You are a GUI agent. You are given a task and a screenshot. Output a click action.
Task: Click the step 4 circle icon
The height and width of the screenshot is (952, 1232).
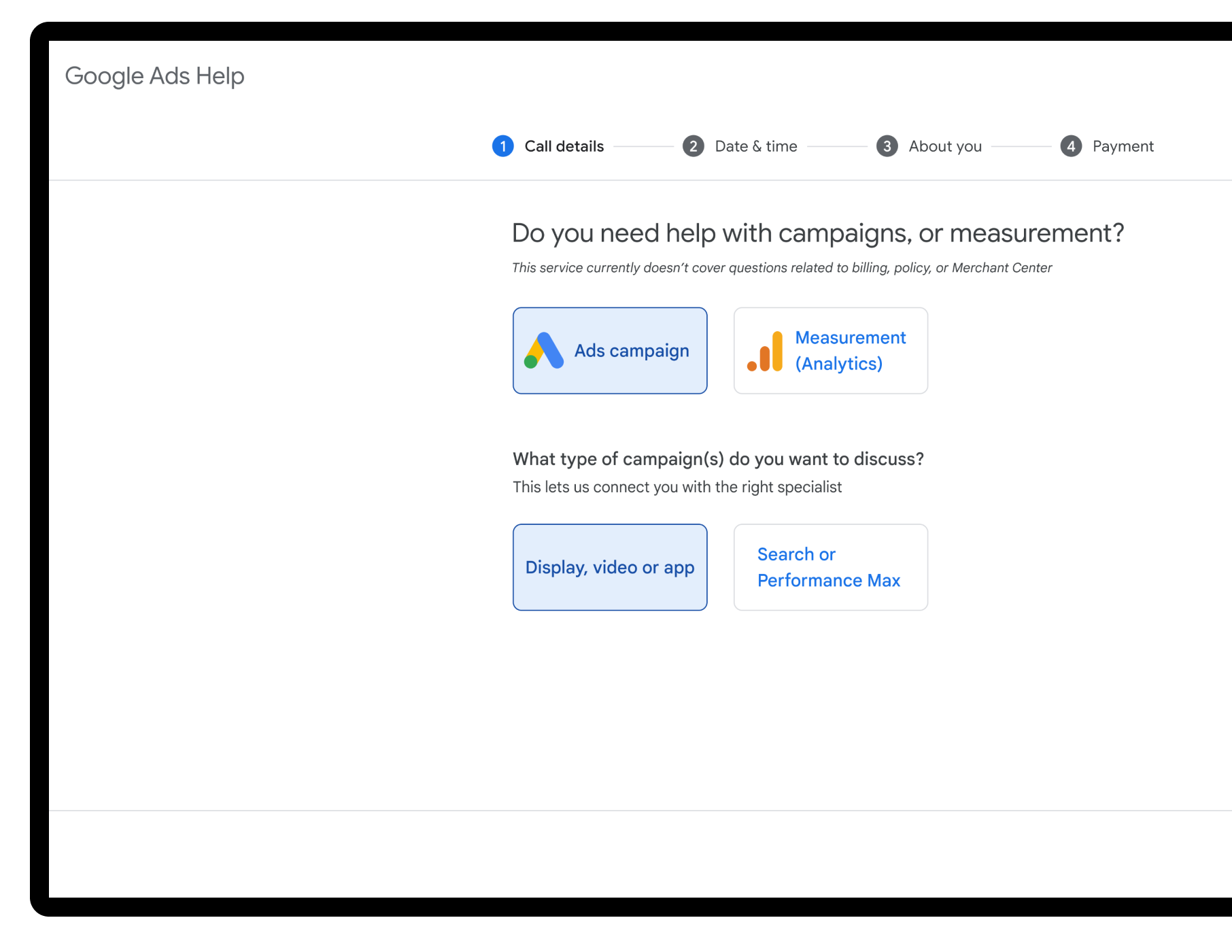[1071, 146]
